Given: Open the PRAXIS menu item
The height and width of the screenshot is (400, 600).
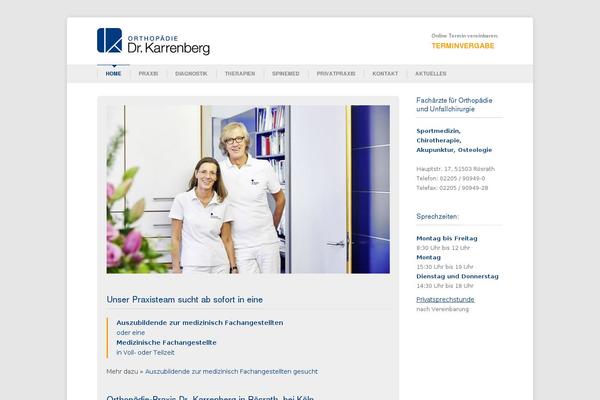Looking at the screenshot, I should pyautogui.click(x=148, y=73).
